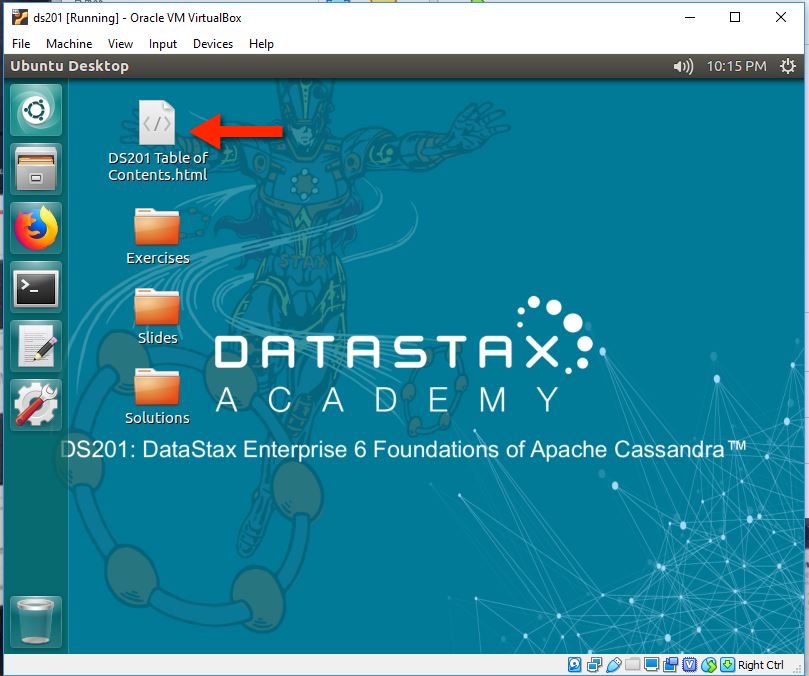Launch the Terminal from the dock
The width and height of the screenshot is (809, 676).
coord(36,287)
